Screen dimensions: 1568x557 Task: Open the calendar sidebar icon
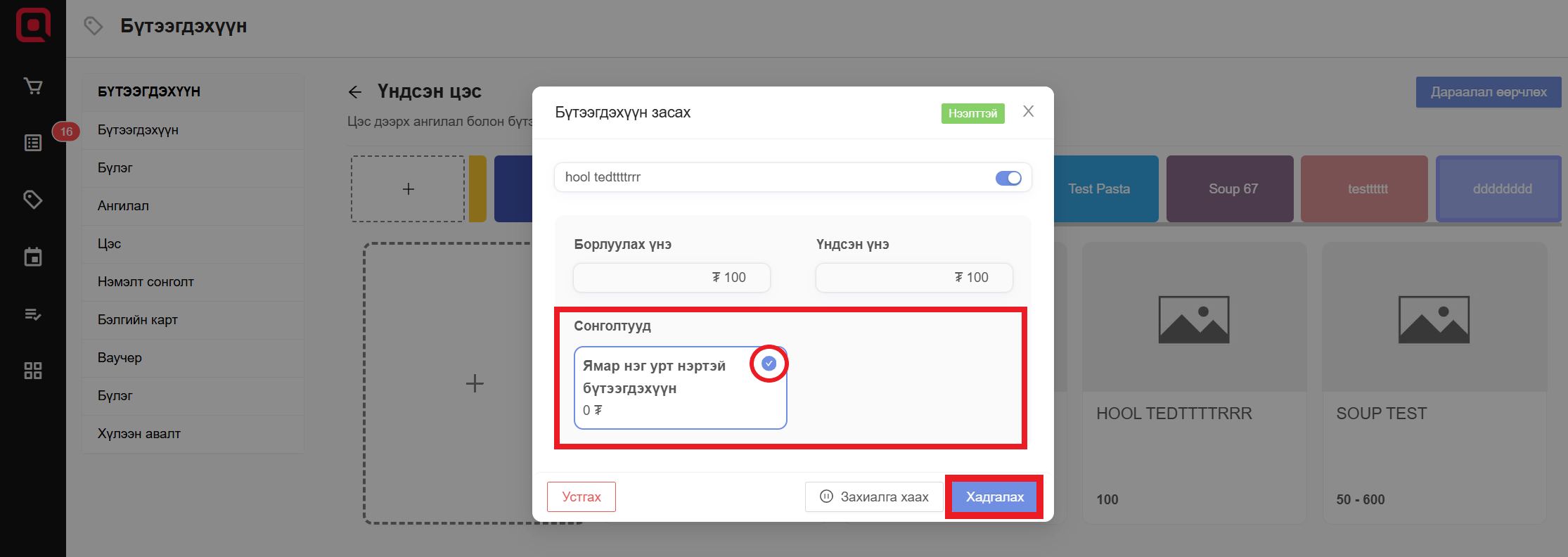[33, 257]
